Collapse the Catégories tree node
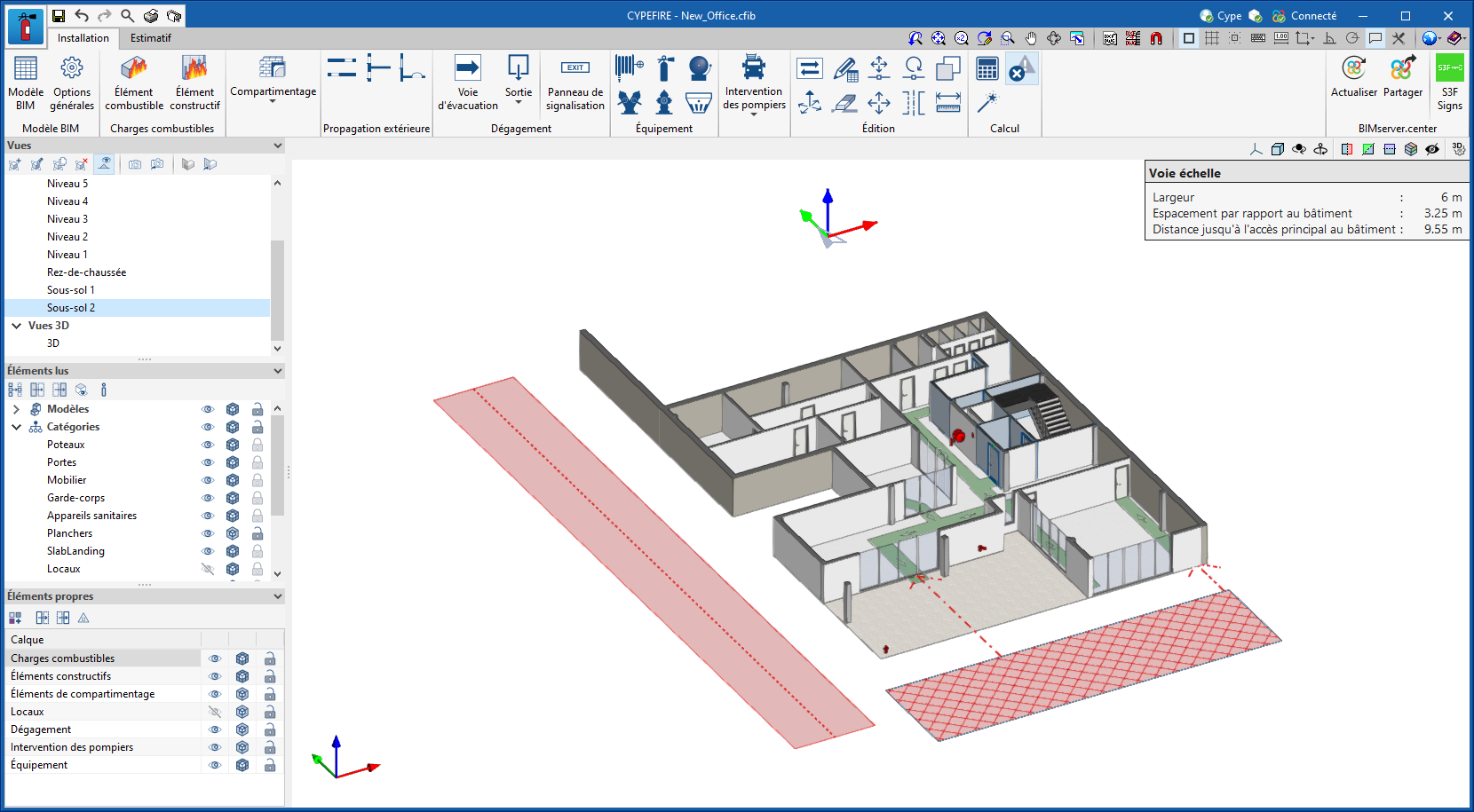This screenshot has width=1474, height=812. [16, 427]
